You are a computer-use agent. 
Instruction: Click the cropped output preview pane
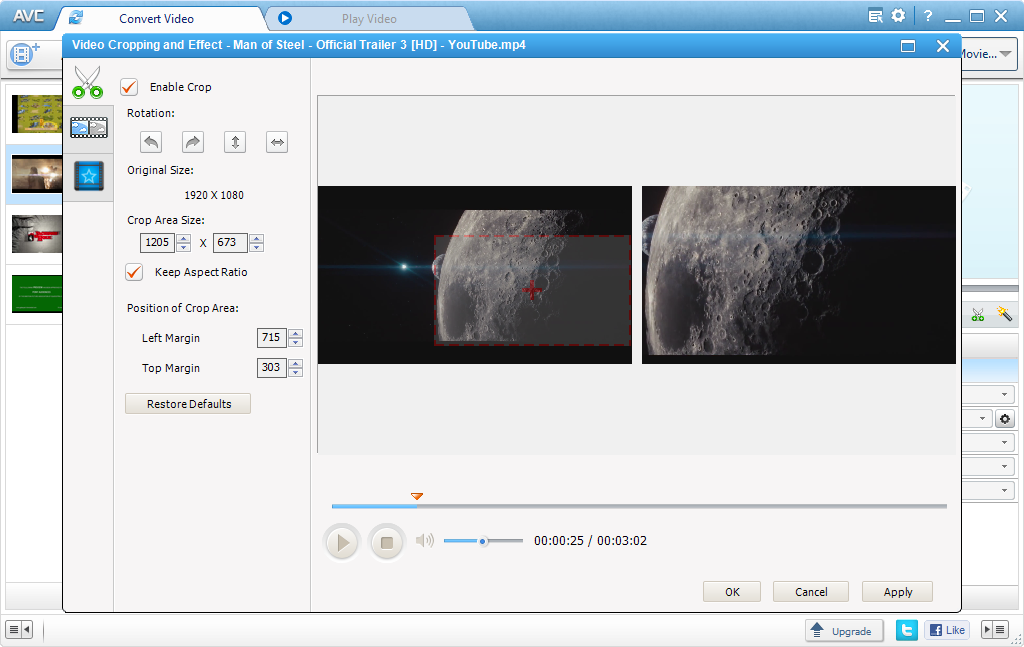pyautogui.click(x=799, y=275)
